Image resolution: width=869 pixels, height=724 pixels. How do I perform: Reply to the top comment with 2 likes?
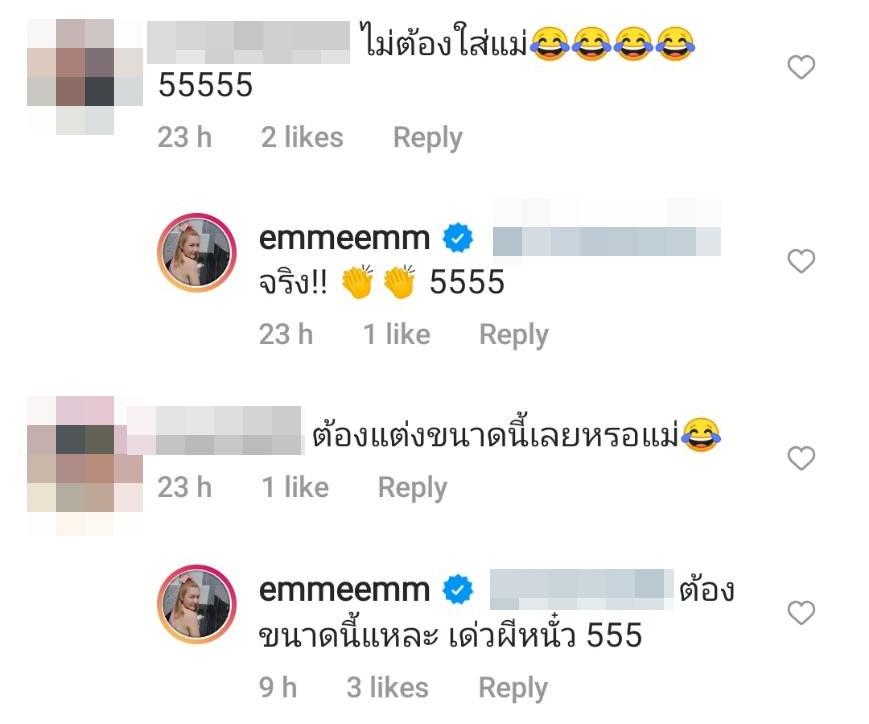427,137
